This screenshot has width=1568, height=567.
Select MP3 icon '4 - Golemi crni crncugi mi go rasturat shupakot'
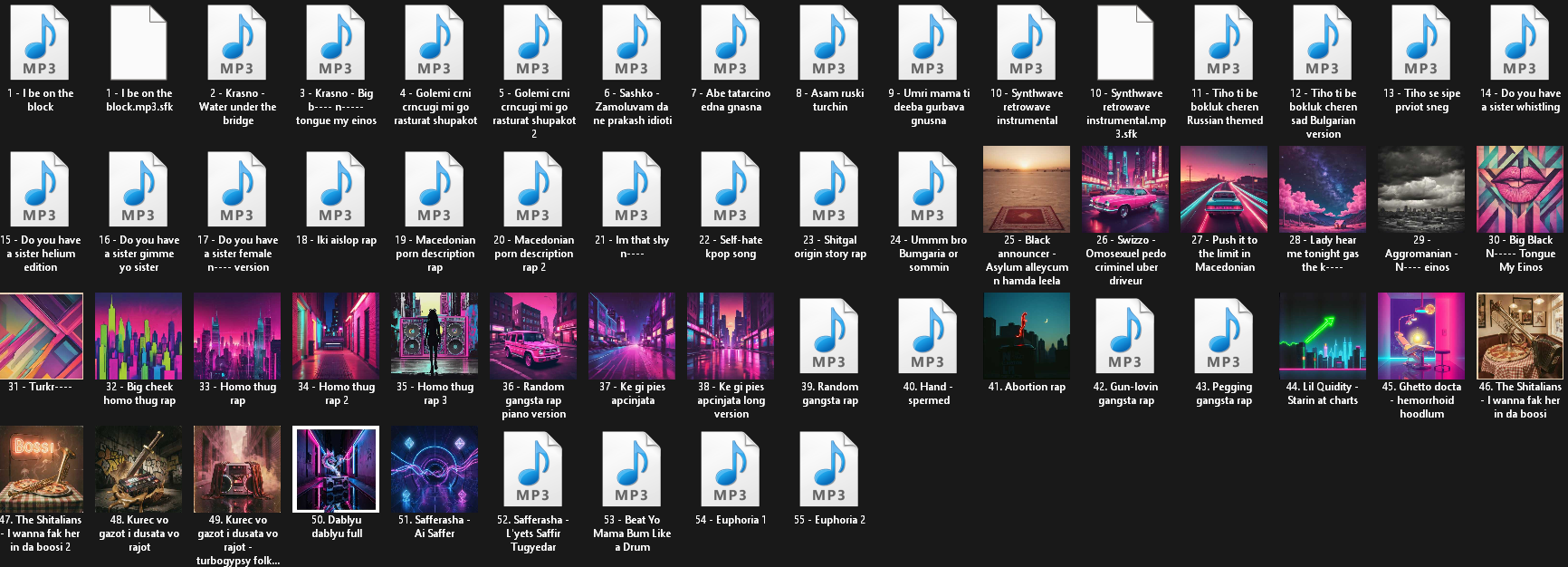click(x=435, y=43)
